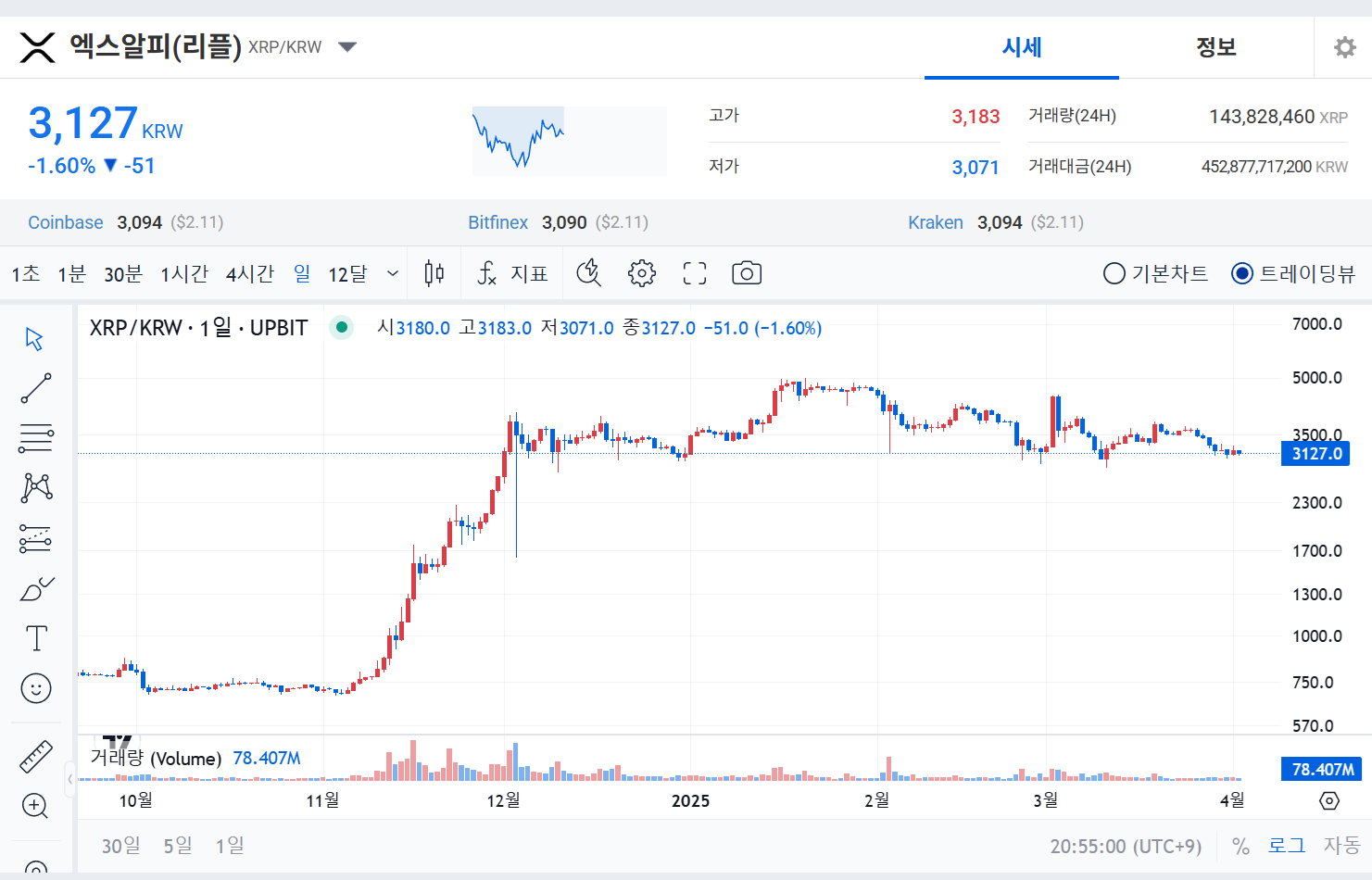The image size is (1372, 880).
Task: Expand the time interval dropdown chevron
Action: 393,273
